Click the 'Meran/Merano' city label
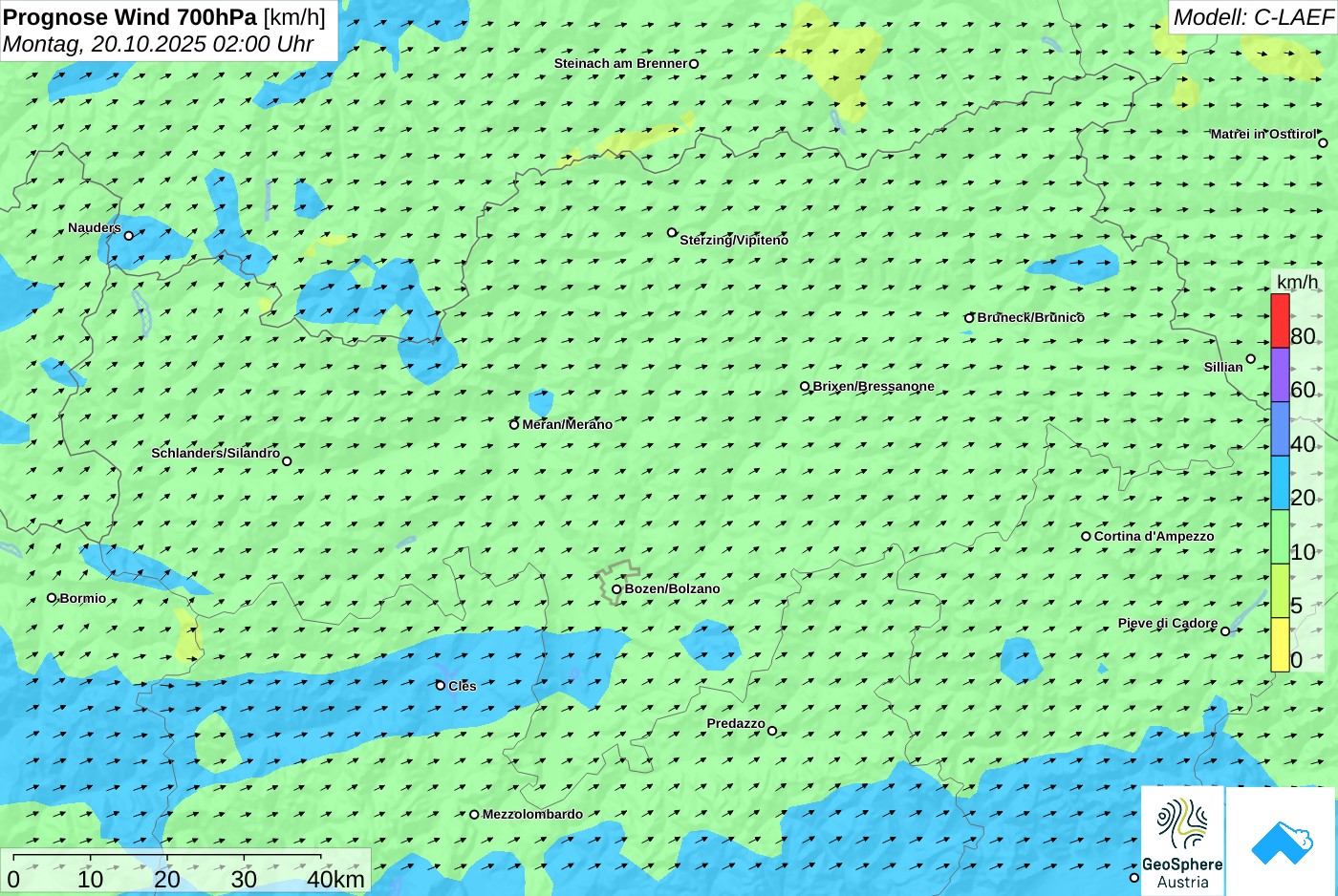This screenshot has height=896, width=1338. pos(567,424)
